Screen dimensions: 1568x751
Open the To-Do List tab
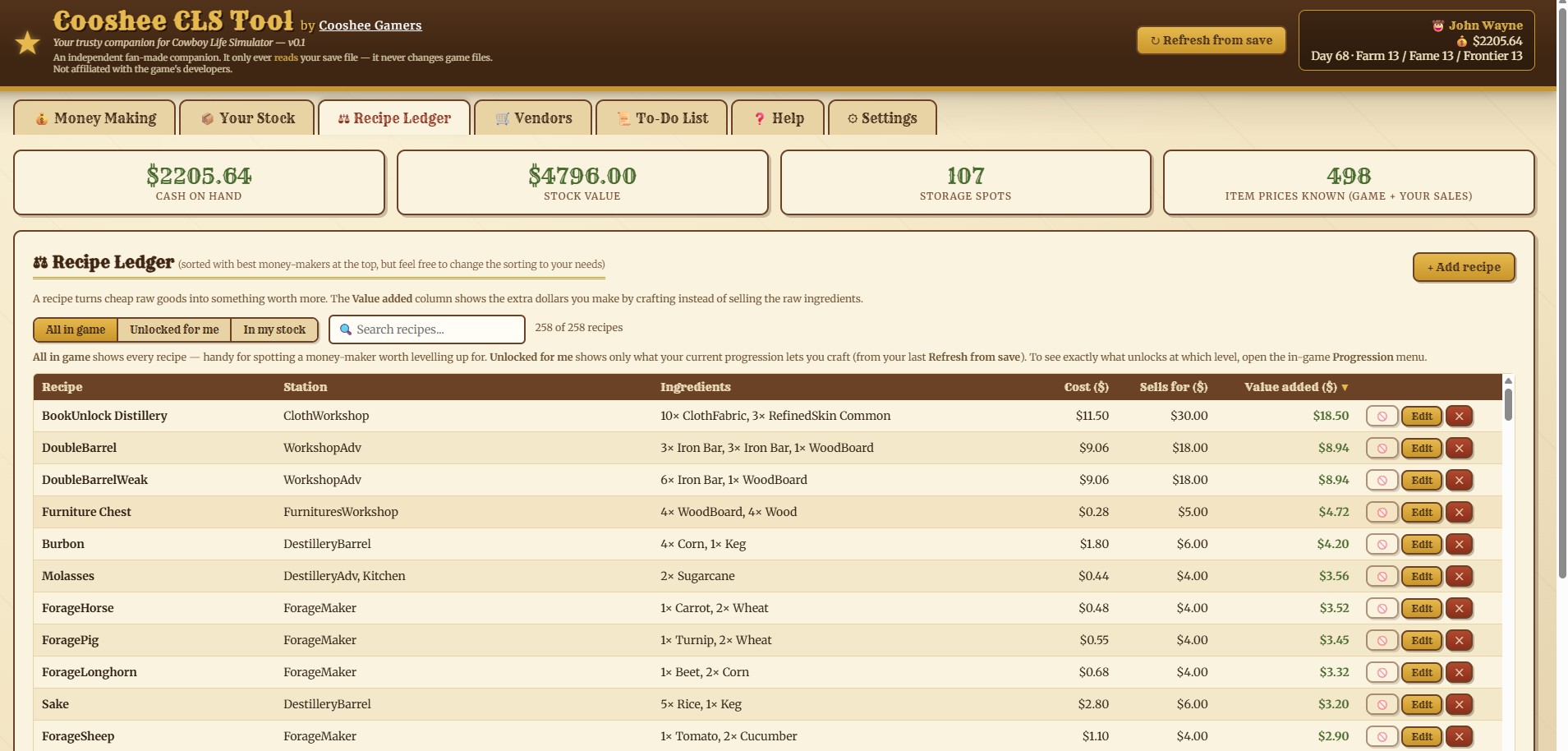(x=661, y=118)
